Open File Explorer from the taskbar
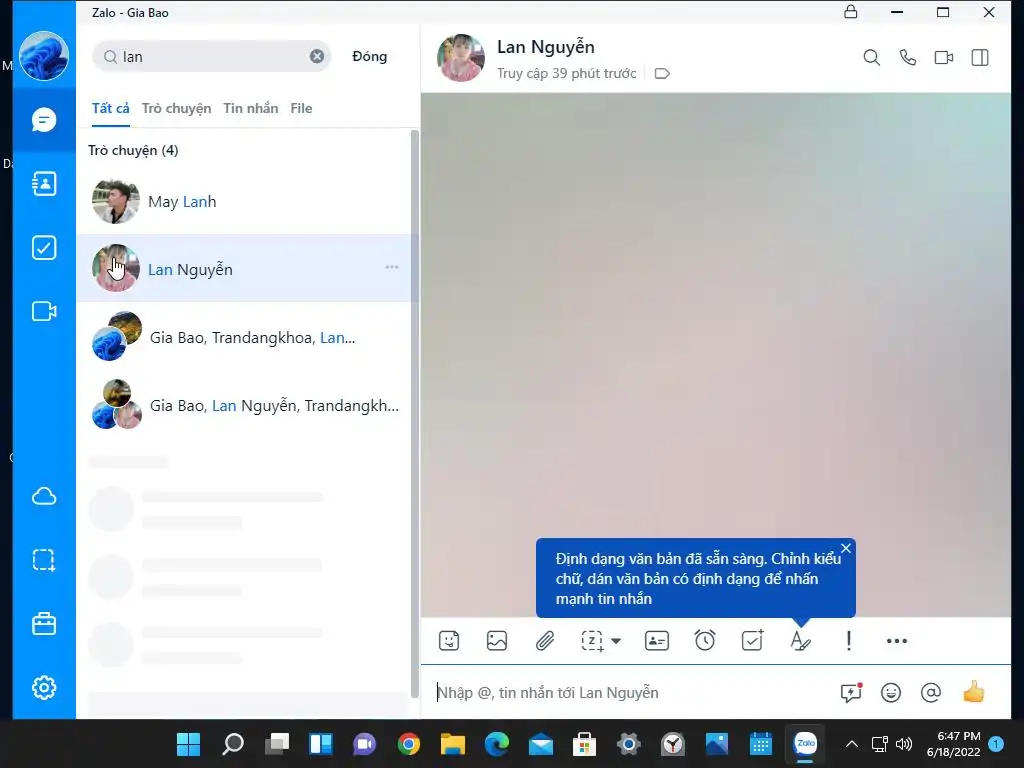 453,744
